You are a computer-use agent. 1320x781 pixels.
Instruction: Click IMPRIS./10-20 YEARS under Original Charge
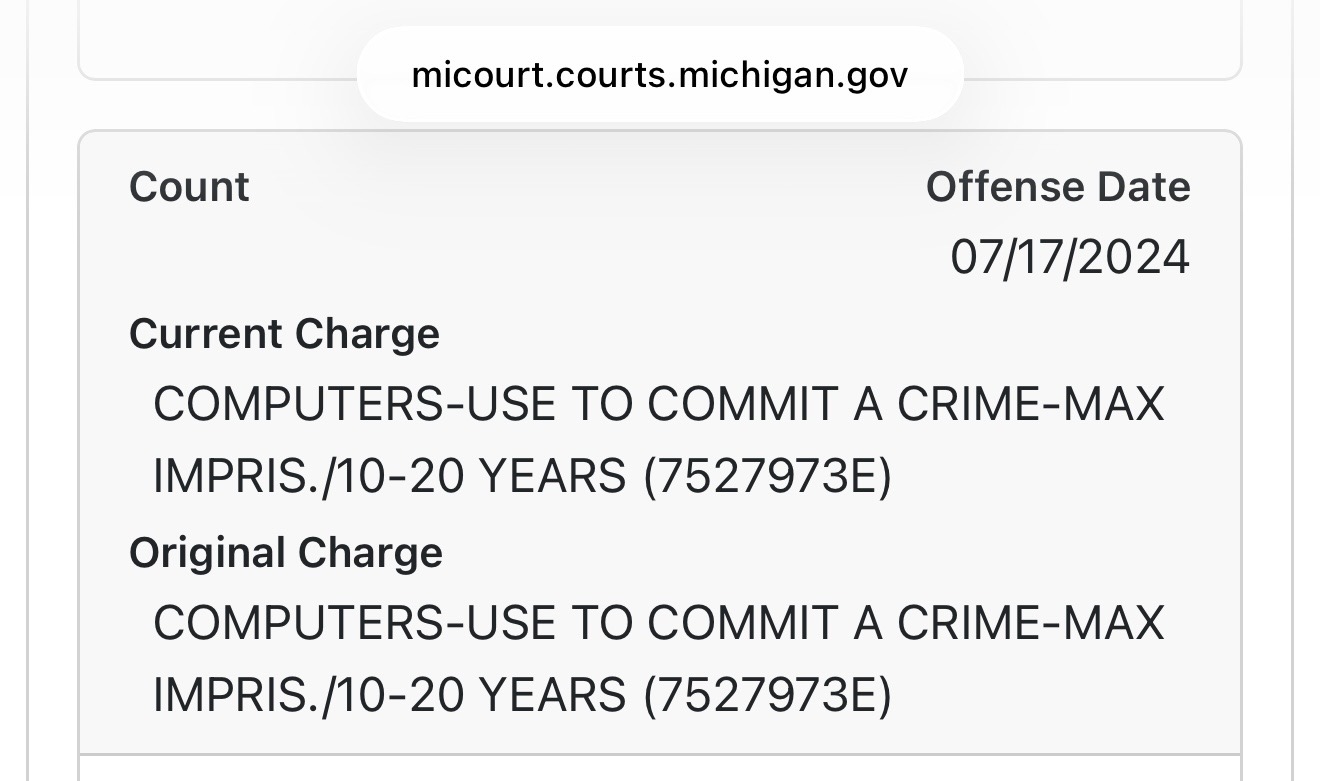pyautogui.click(x=388, y=696)
